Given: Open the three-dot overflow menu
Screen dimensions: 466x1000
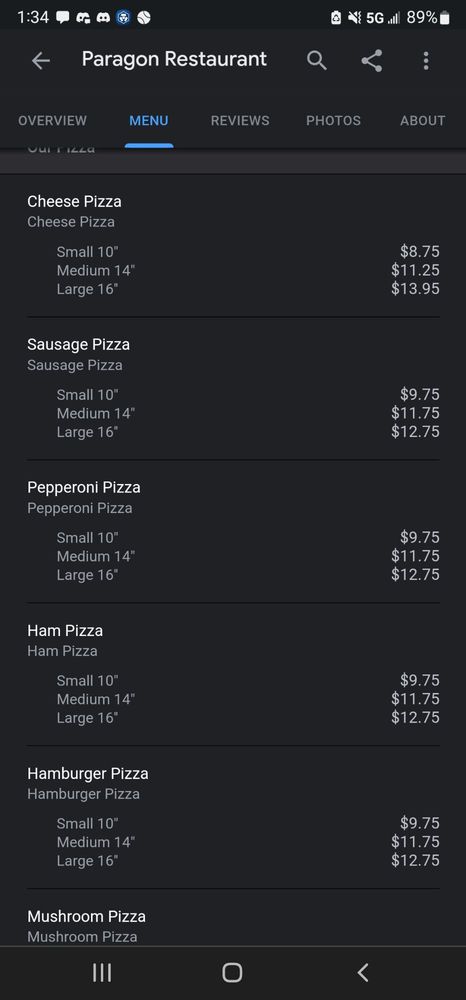Looking at the screenshot, I should point(426,61).
